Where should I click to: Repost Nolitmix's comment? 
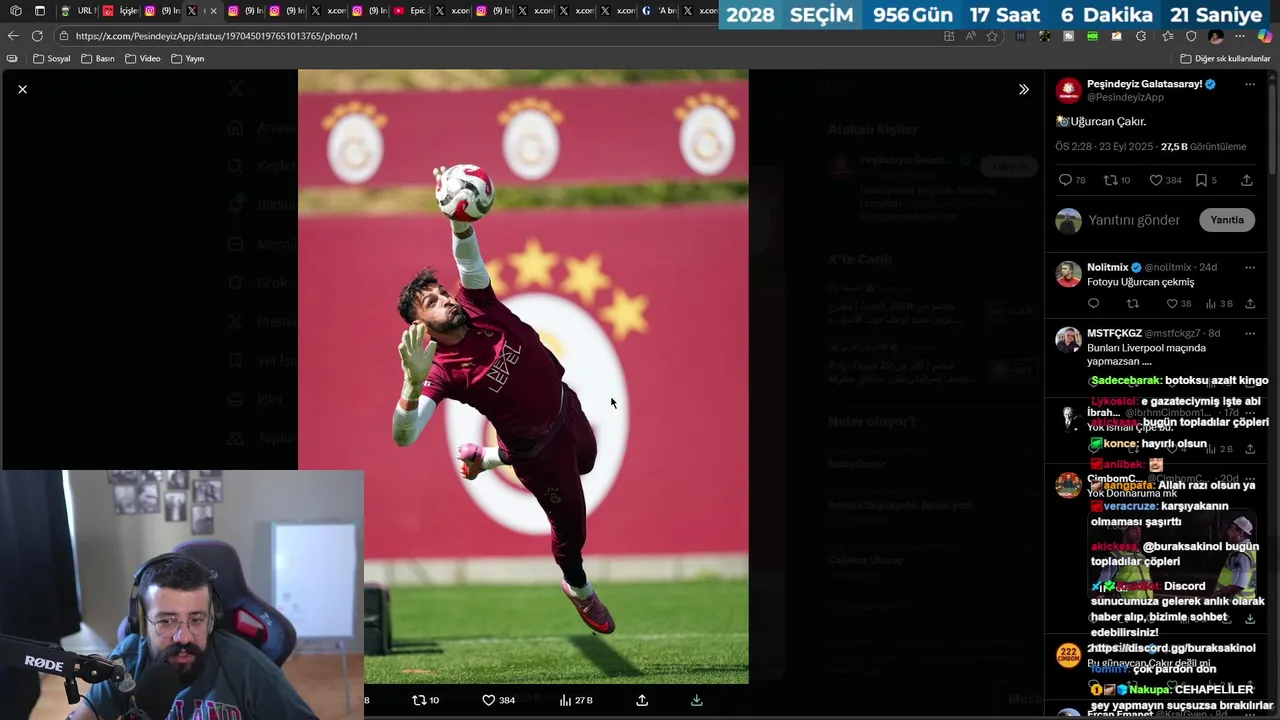pyautogui.click(x=1132, y=304)
